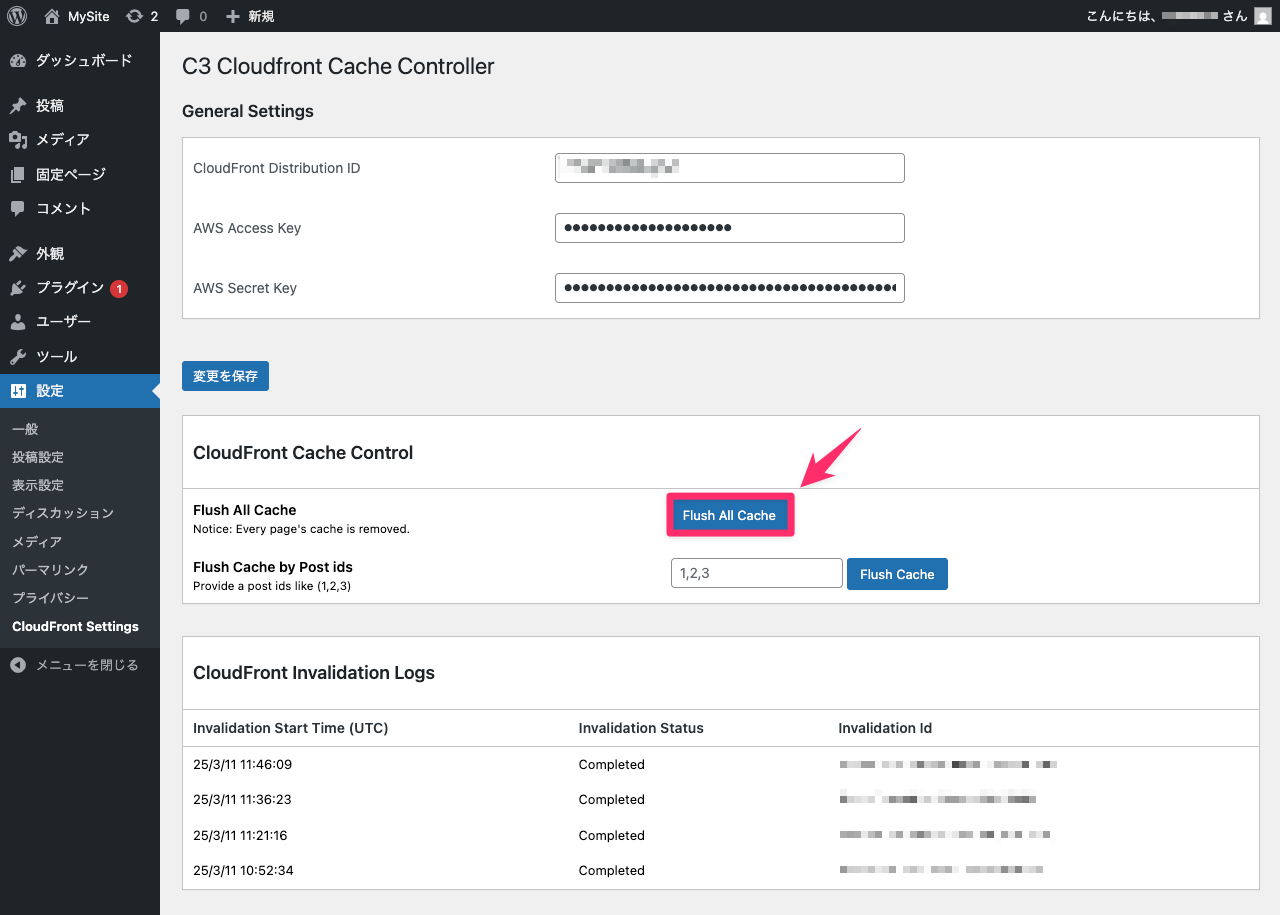Image resolution: width=1280 pixels, height=915 pixels.
Task: Open MySite home icon in admin bar
Action: coord(52,16)
